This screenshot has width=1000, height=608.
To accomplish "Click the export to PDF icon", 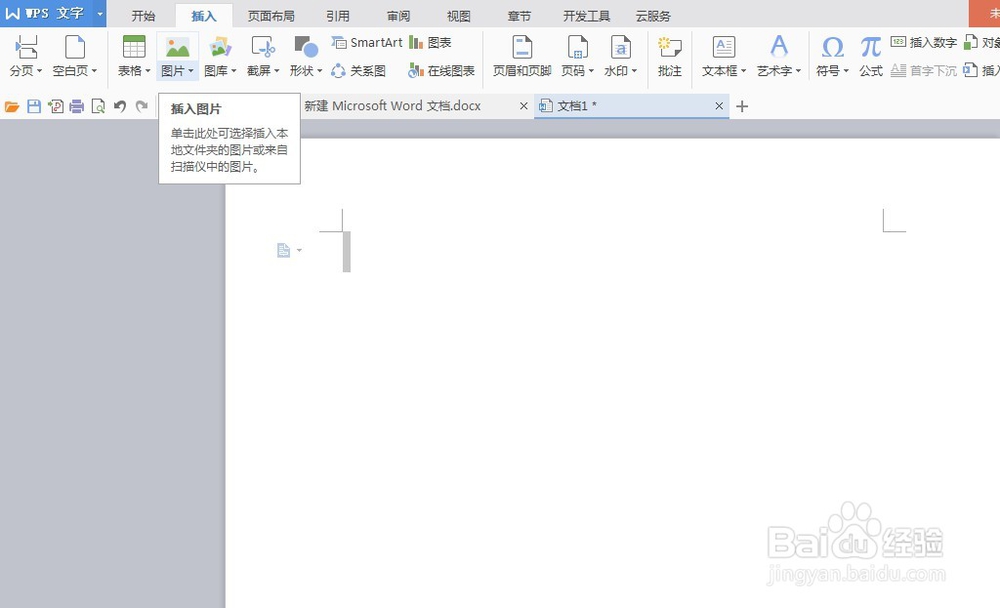I will (55, 107).
